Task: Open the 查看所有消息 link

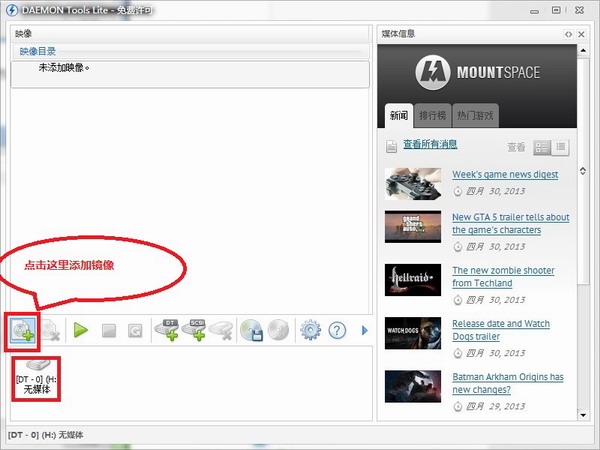Action: click(430, 144)
